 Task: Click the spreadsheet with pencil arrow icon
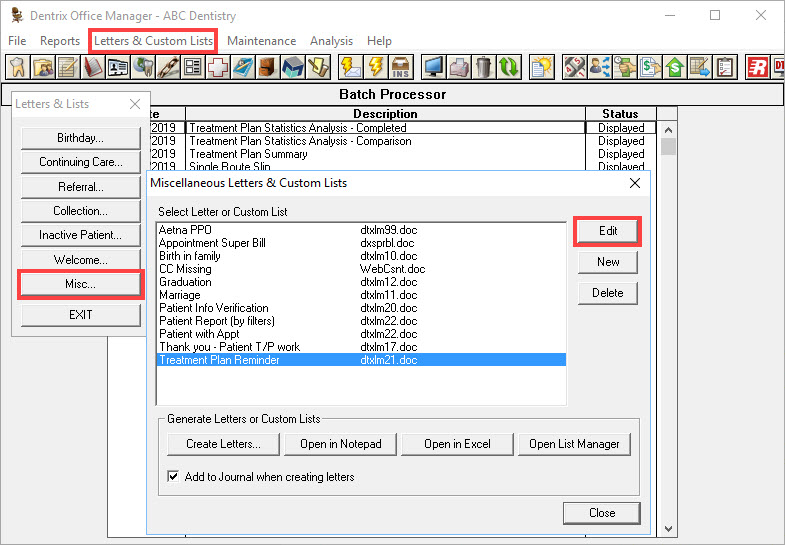point(700,67)
